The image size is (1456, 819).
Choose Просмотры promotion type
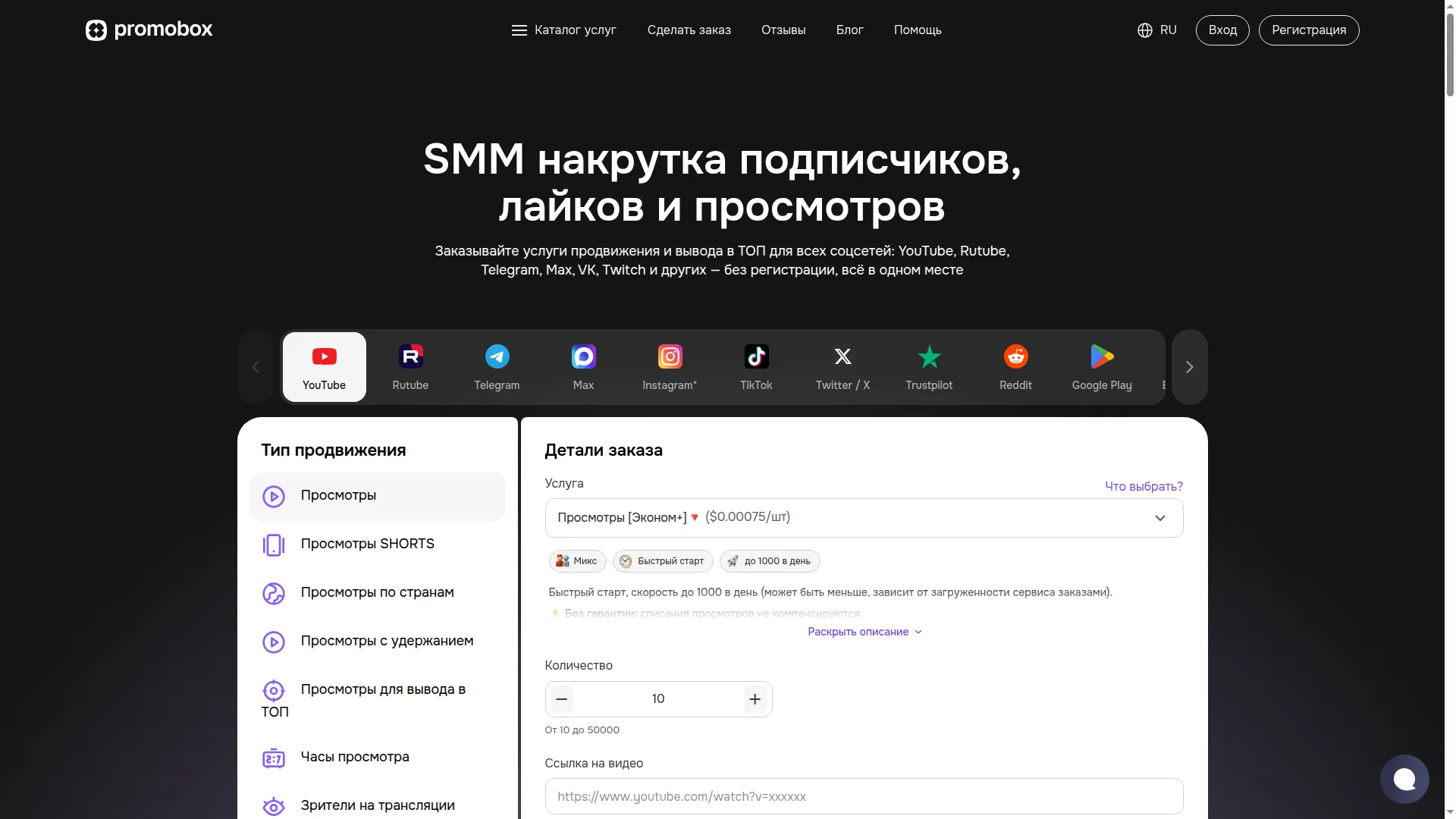point(377,496)
